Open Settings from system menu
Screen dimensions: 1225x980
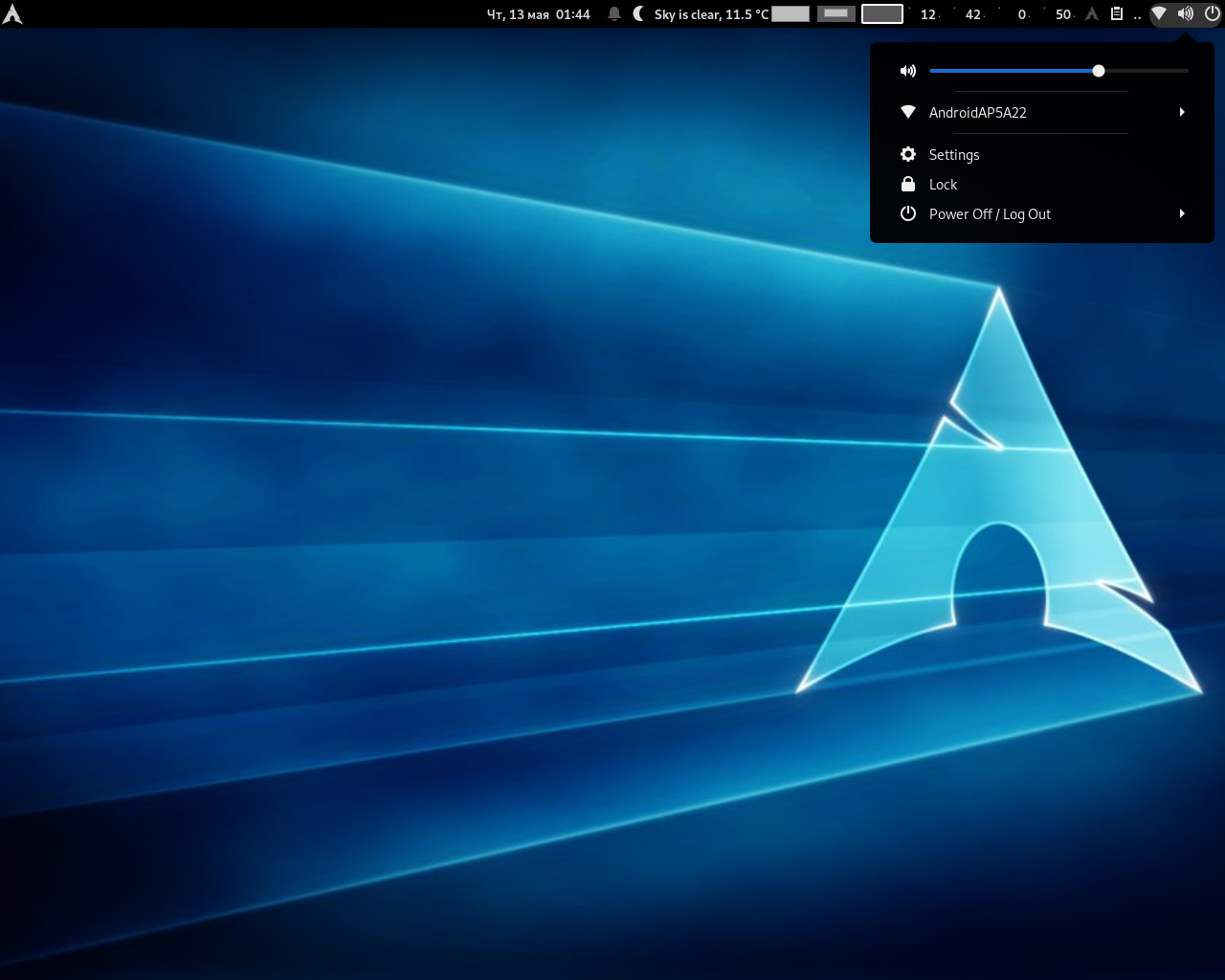tap(1042, 154)
